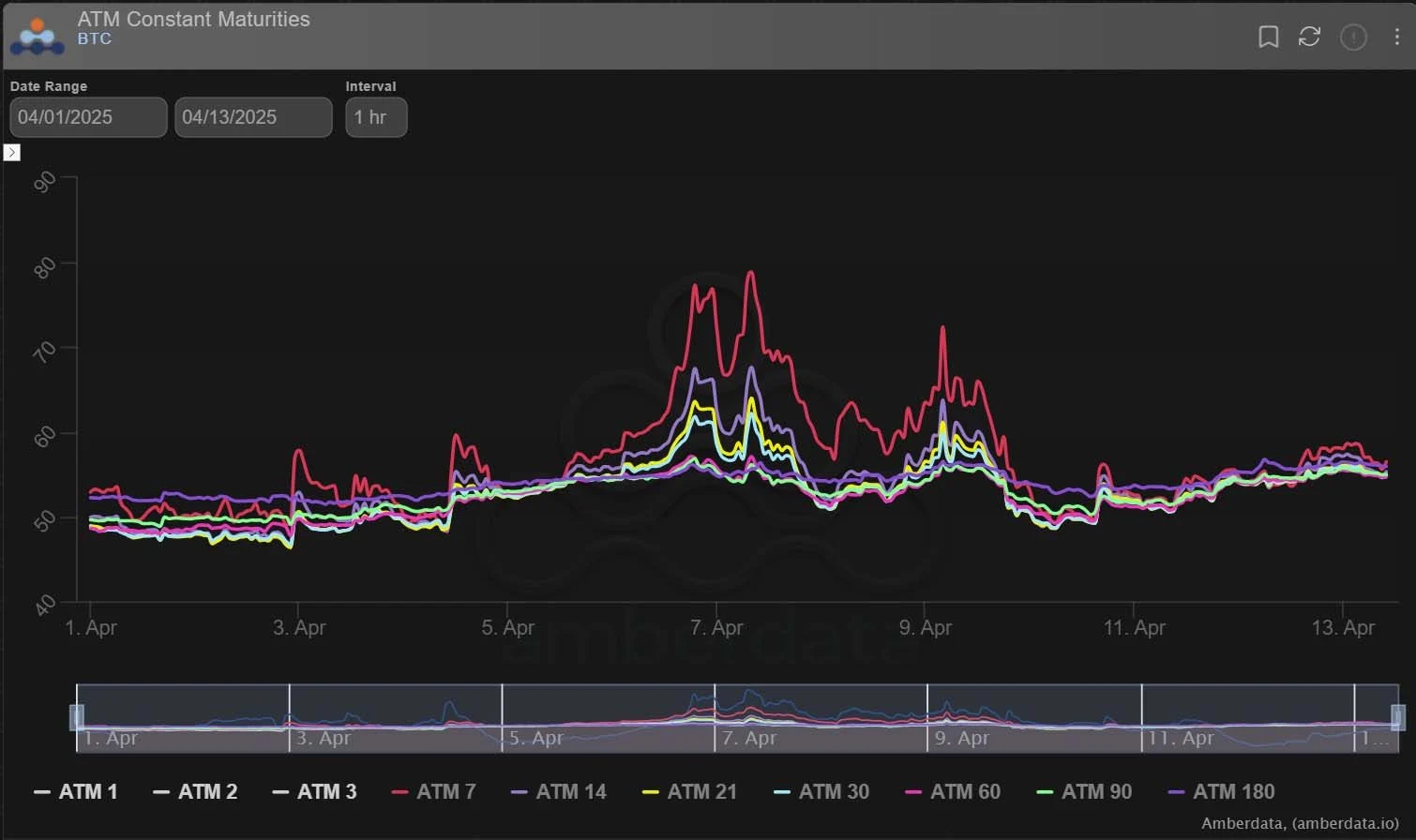Click 11. Apr in the range navigator
The height and width of the screenshot is (840, 1416).
[x=1181, y=739]
